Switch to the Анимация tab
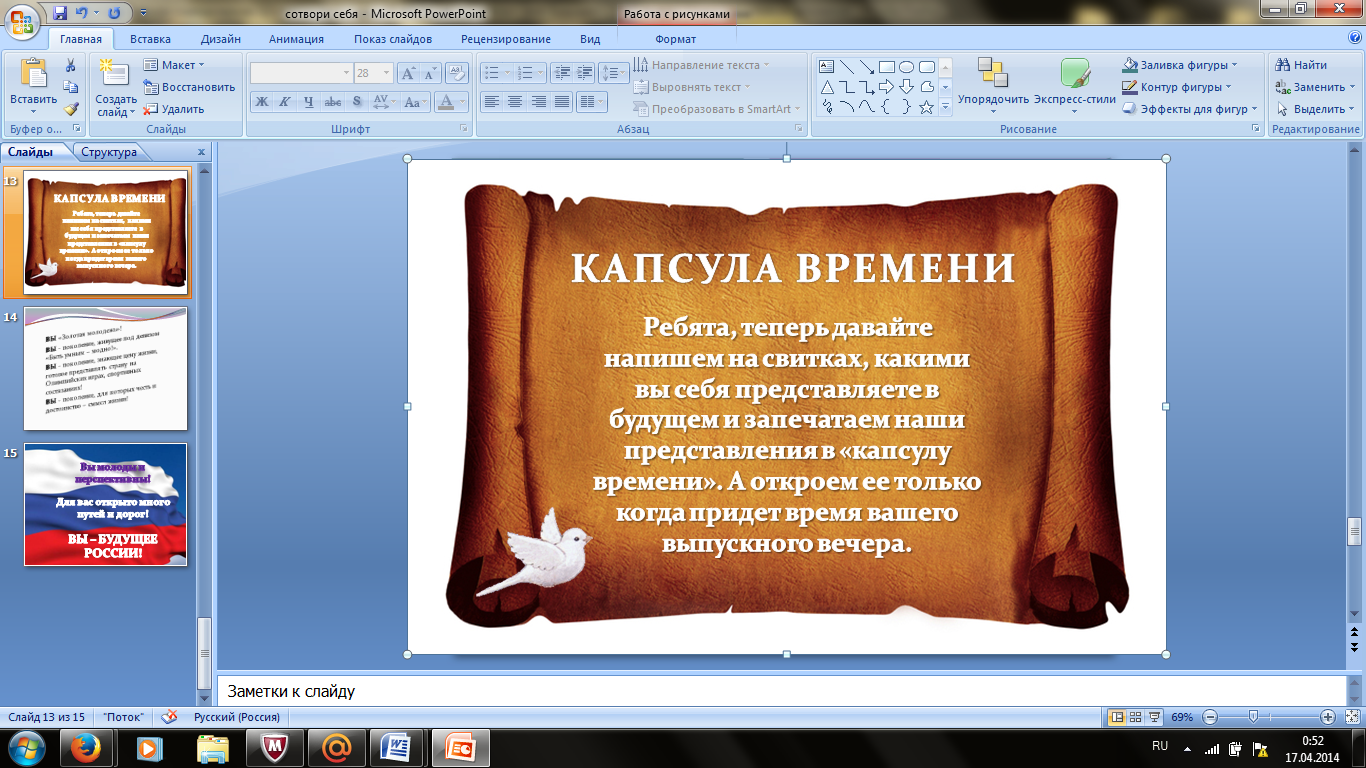Viewport: 1366px width, 768px height. click(296, 39)
